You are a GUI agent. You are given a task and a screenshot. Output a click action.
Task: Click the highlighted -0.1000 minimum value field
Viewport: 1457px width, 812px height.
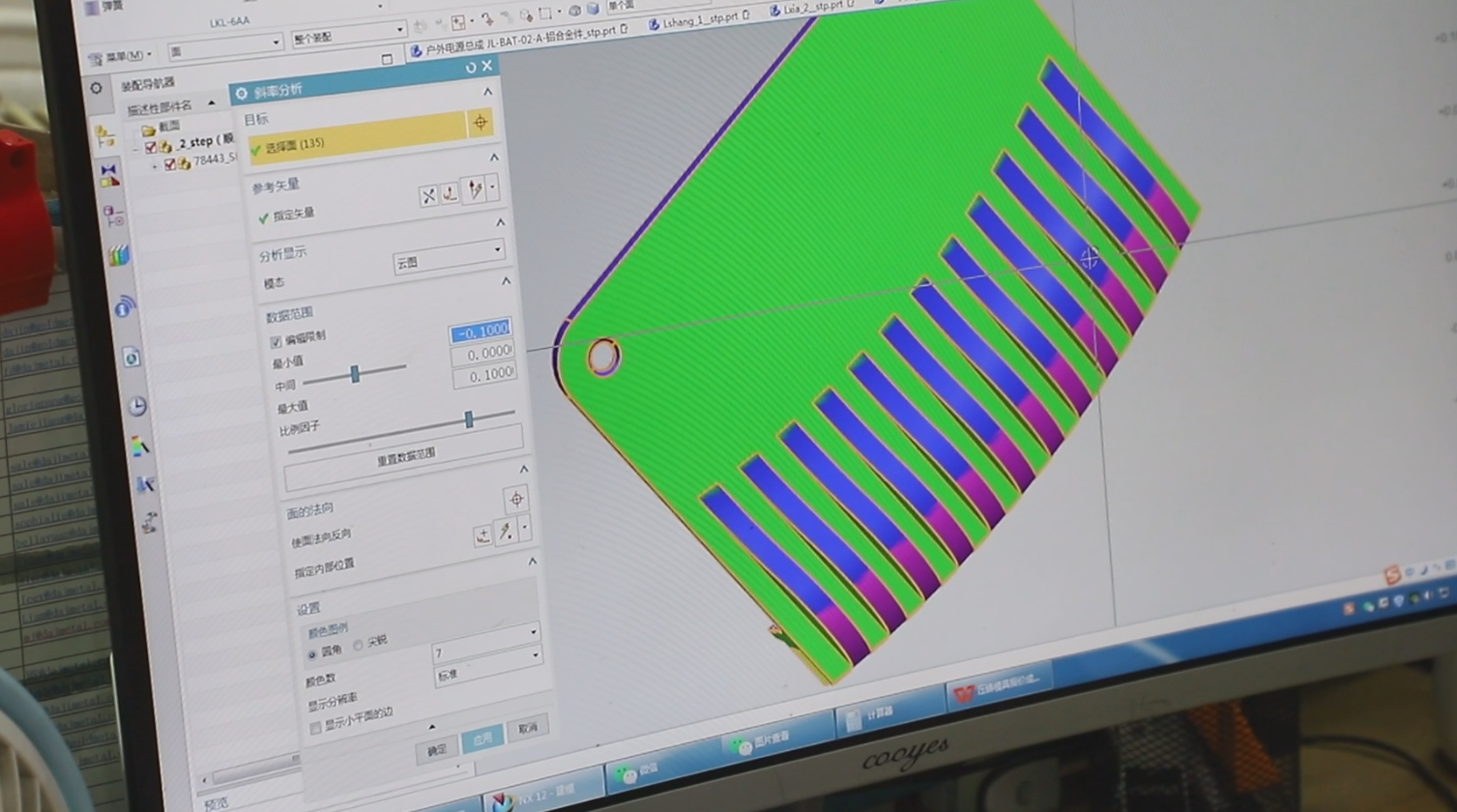tap(480, 332)
